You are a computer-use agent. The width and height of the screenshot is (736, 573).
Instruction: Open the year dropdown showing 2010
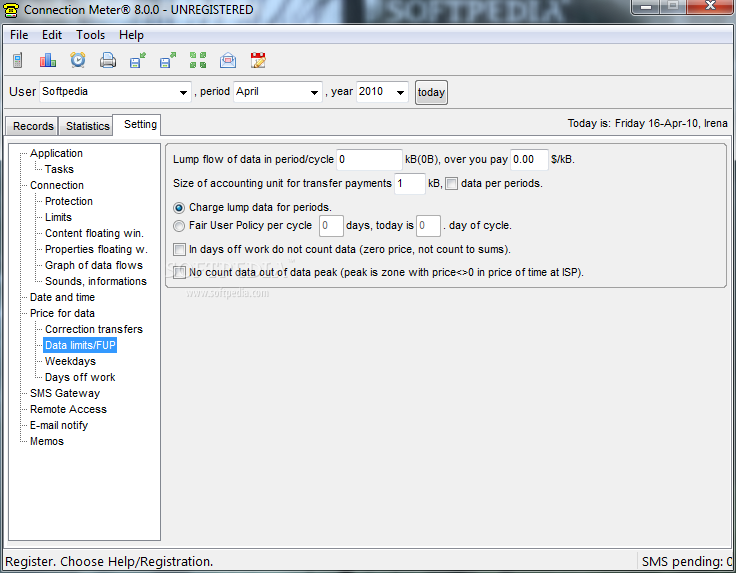point(382,92)
